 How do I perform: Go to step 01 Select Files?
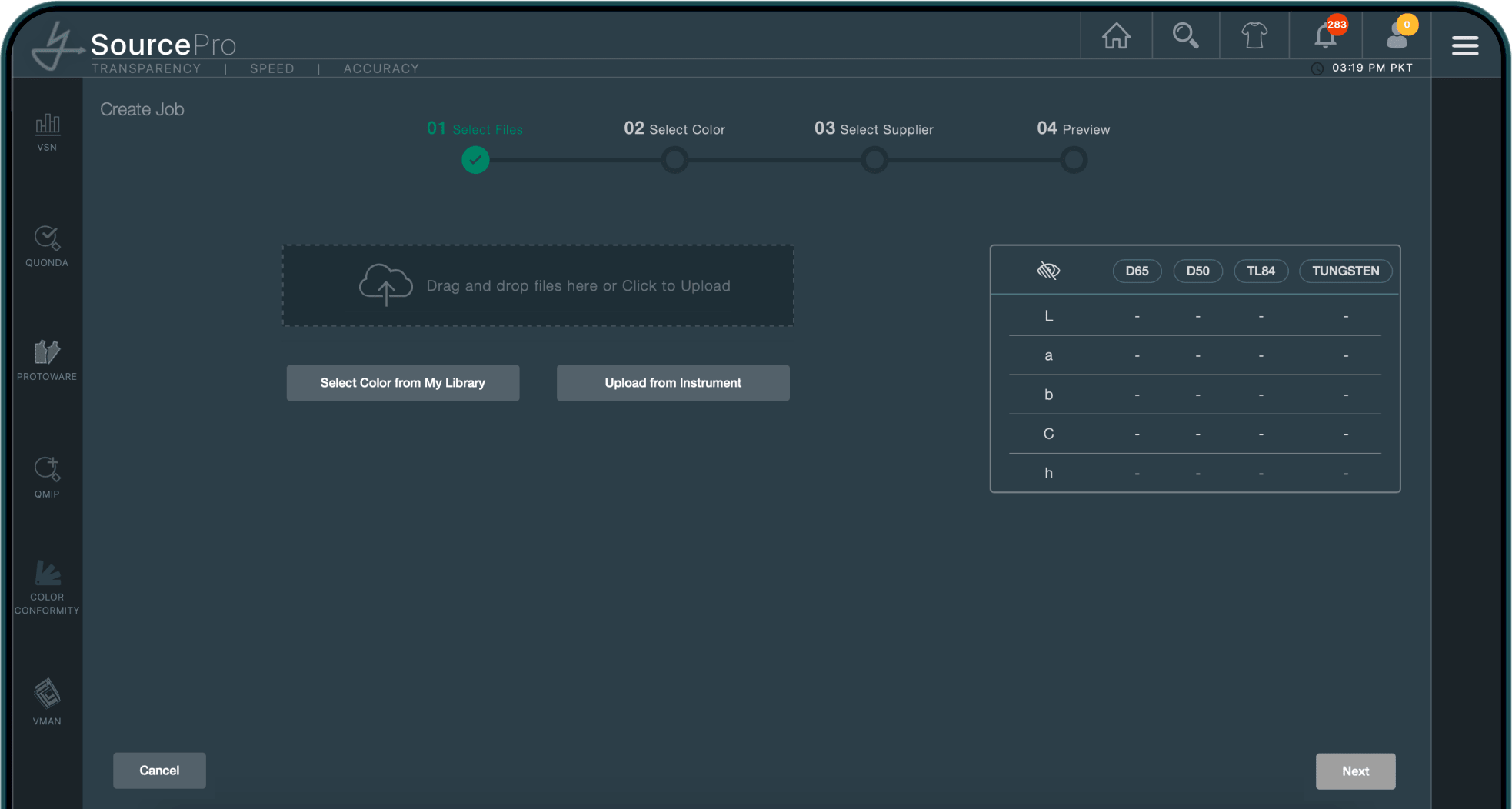tap(475, 128)
